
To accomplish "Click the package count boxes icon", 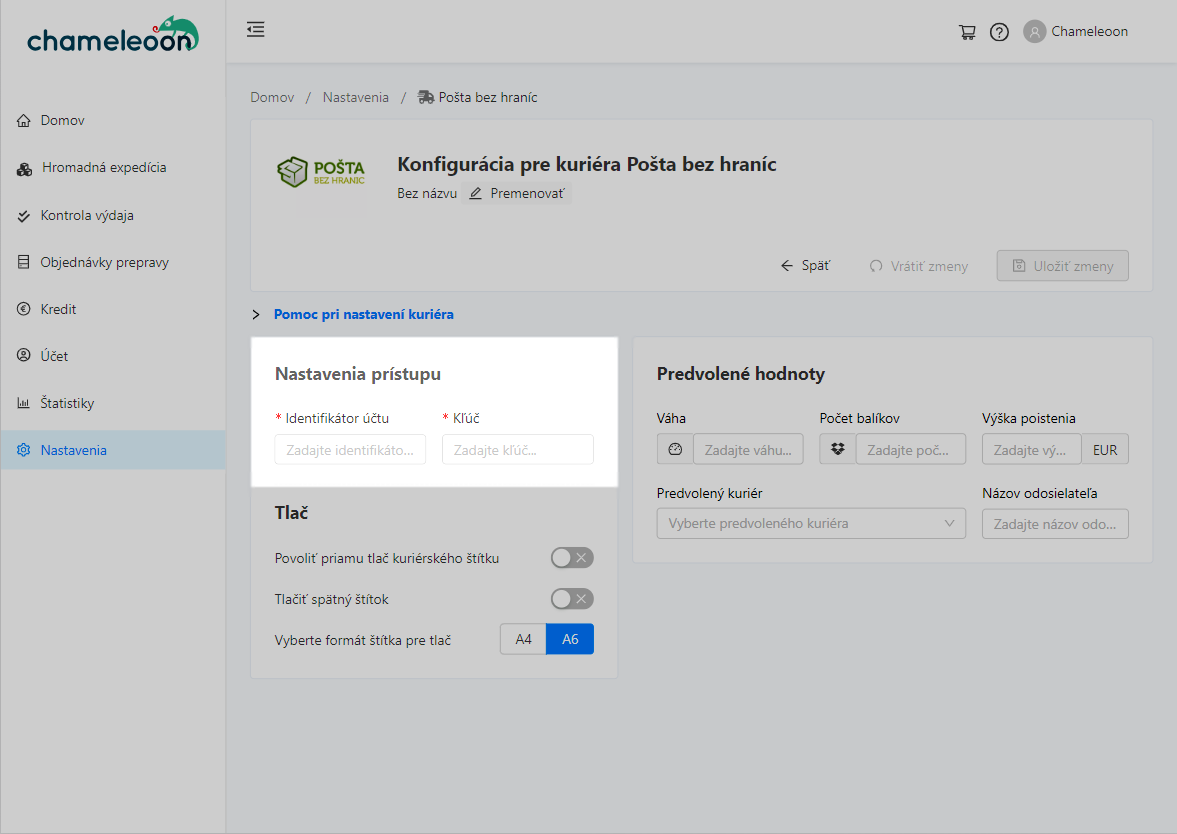I will coord(838,450).
